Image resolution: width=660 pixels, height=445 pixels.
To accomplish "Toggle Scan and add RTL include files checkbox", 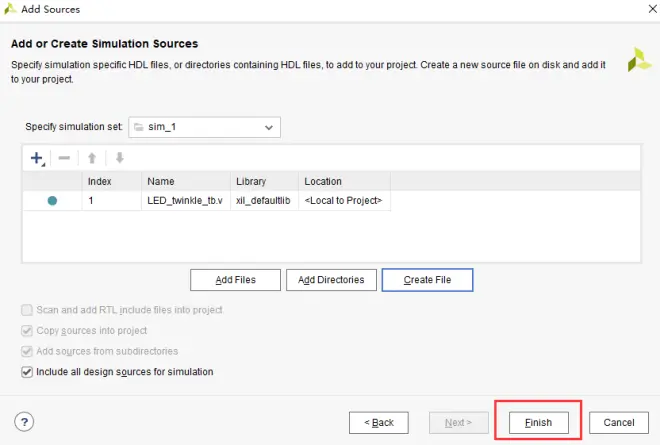I will coord(27,310).
